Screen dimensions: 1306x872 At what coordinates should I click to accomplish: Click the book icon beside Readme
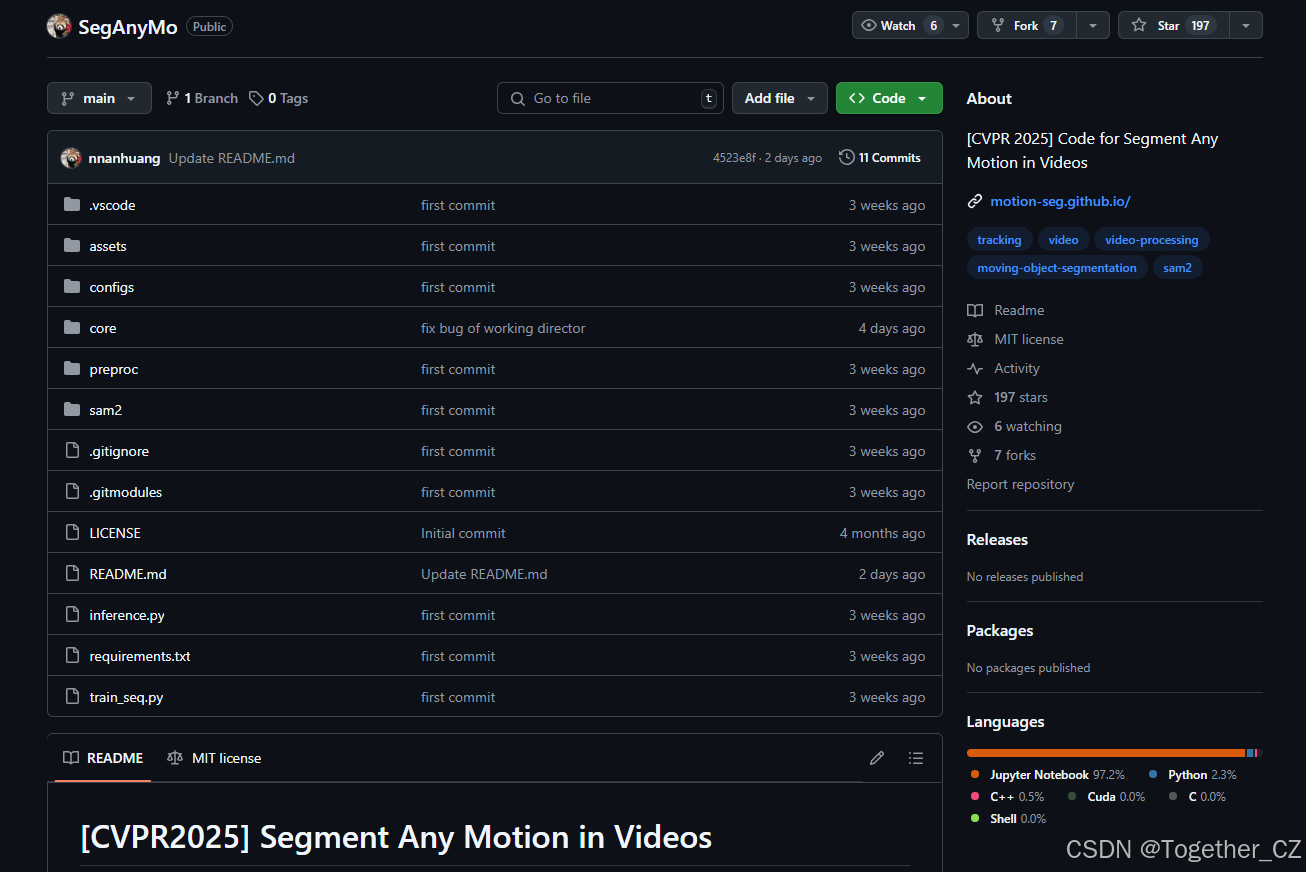click(975, 311)
